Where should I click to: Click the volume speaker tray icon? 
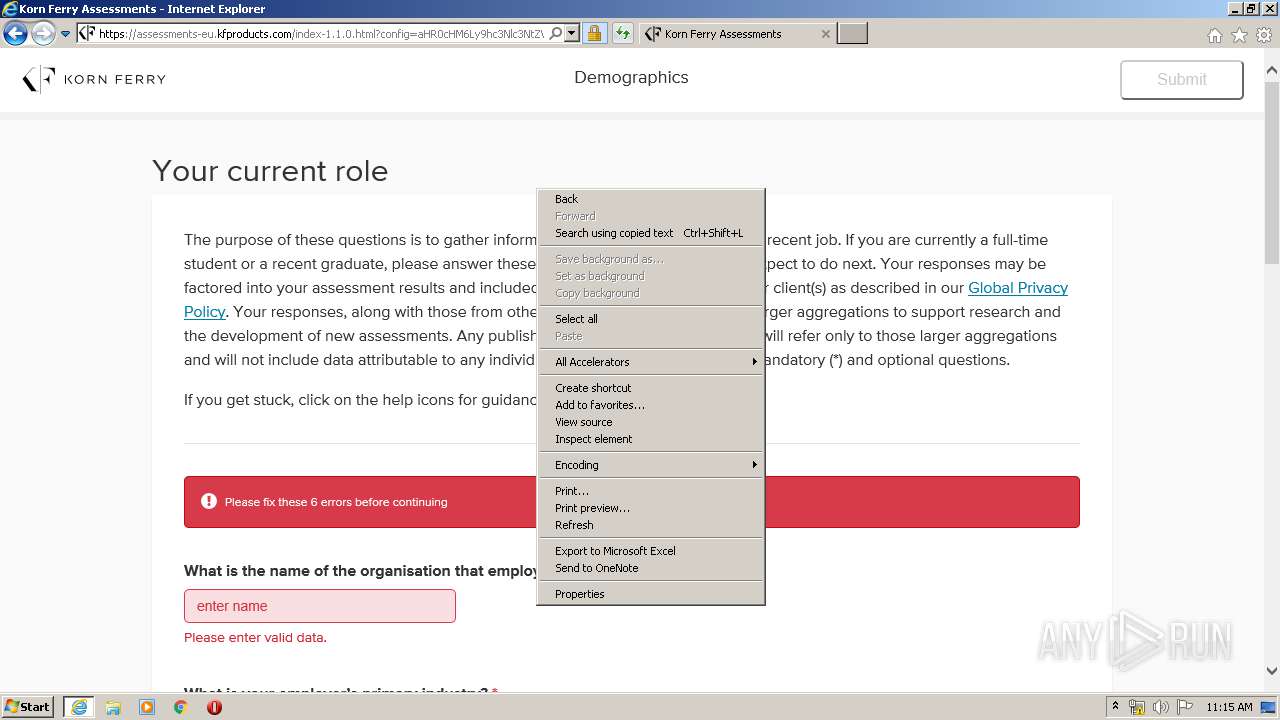point(1161,707)
